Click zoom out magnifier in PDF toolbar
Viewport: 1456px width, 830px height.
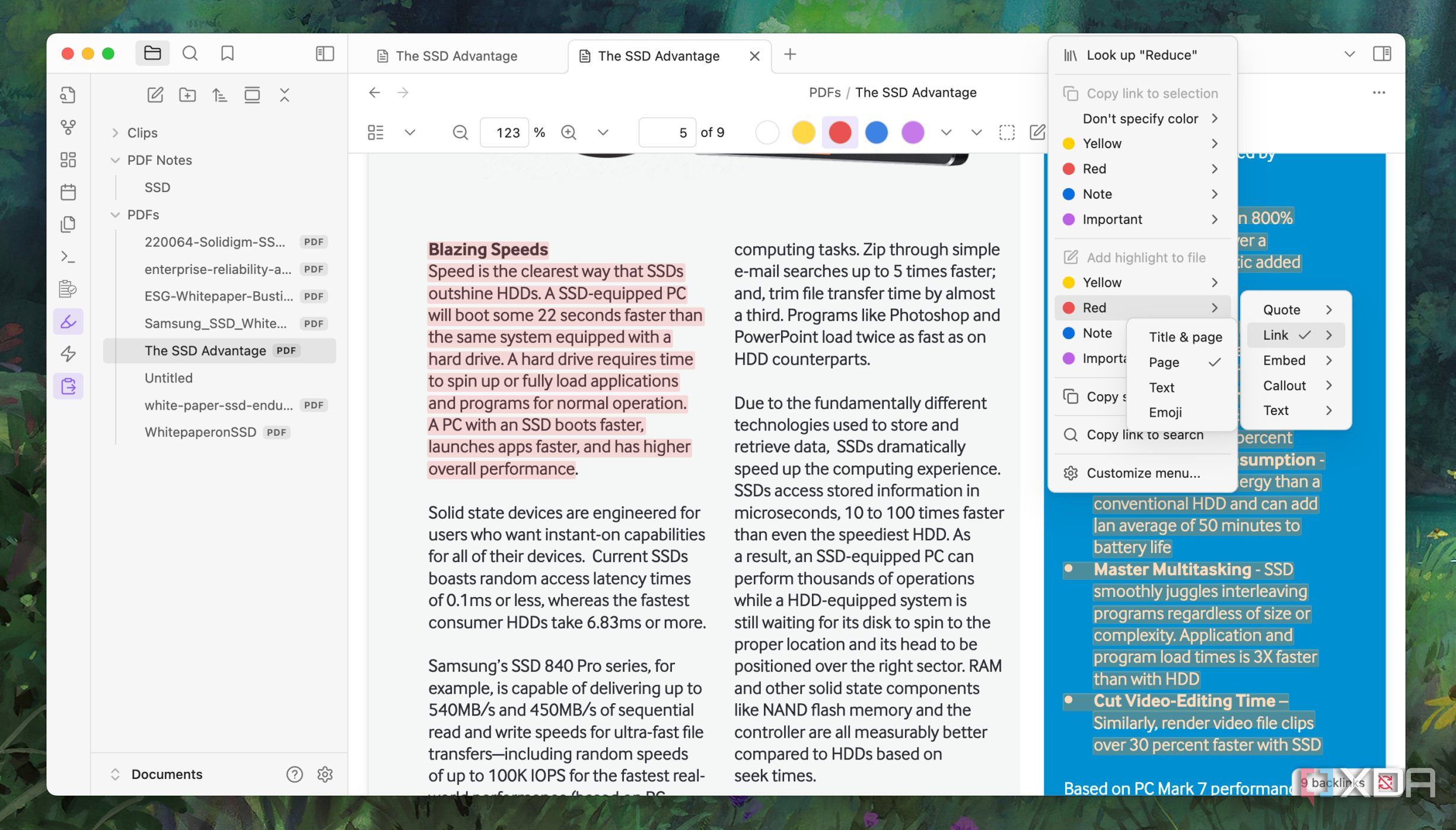click(460, 132)
